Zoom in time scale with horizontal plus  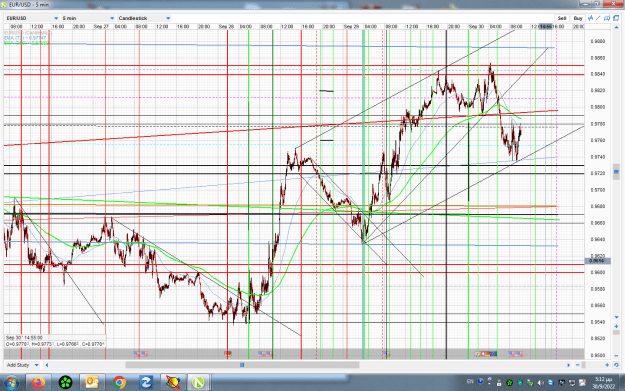tap(607, 365)
